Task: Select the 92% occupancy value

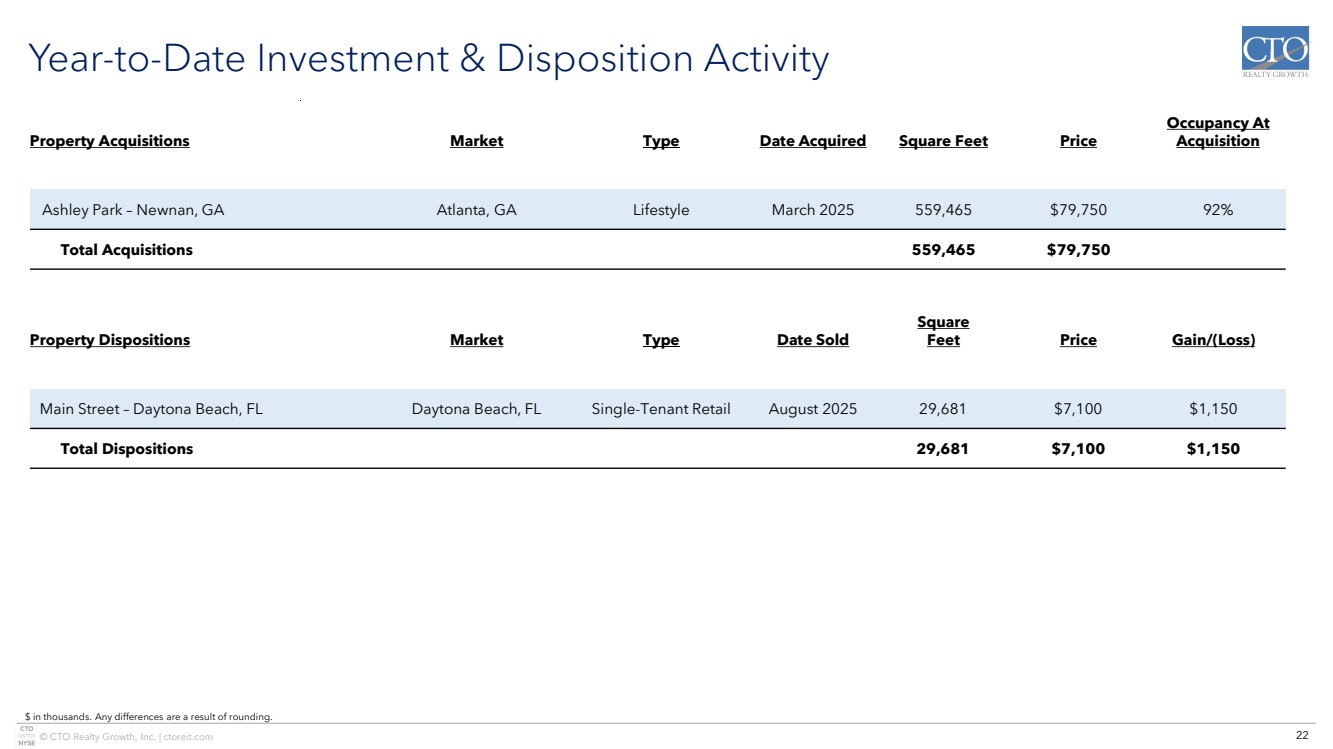Action: click(x=1217, y=210)
